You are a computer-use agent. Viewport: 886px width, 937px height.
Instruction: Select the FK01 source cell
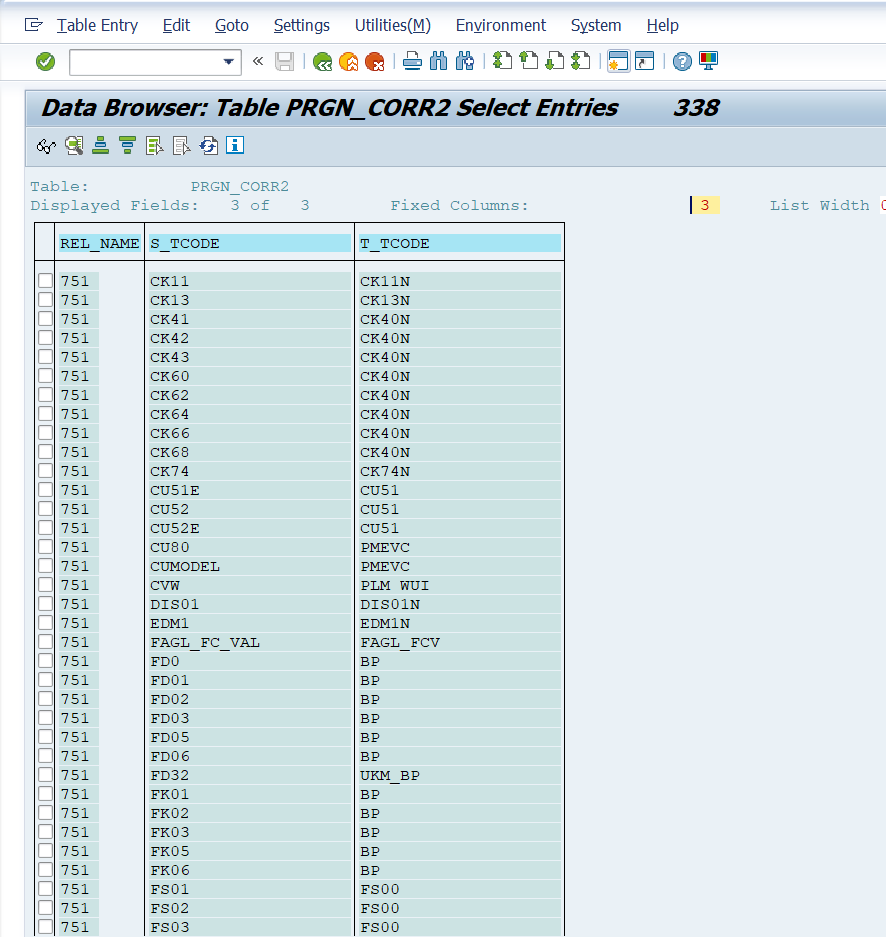click(x=250, y=794)
